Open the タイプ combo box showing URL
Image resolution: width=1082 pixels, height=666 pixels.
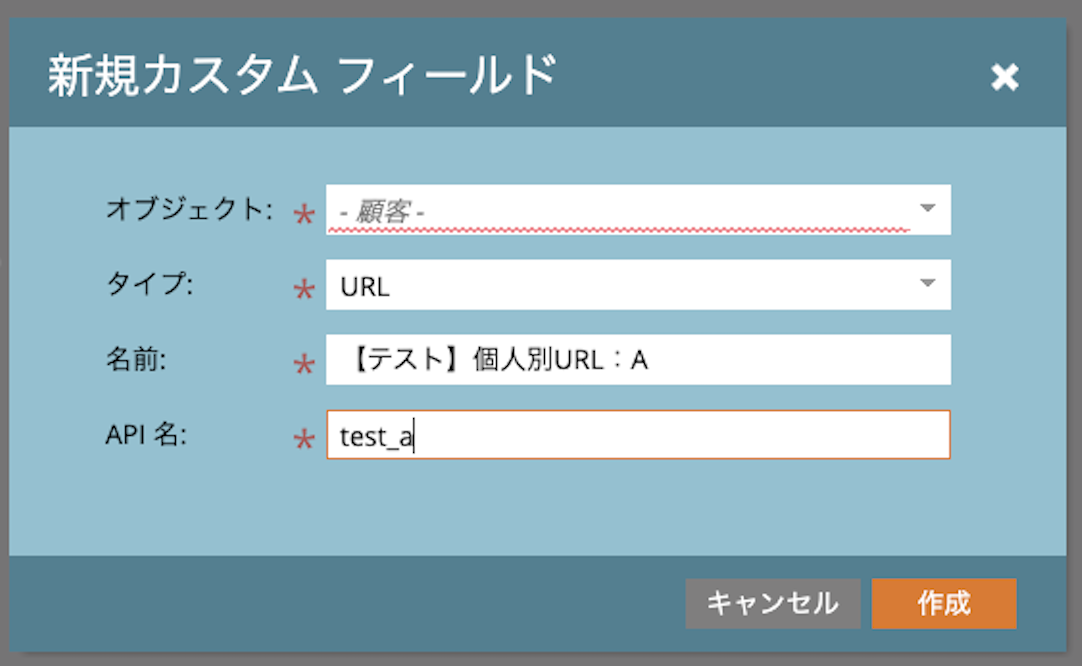620,286
